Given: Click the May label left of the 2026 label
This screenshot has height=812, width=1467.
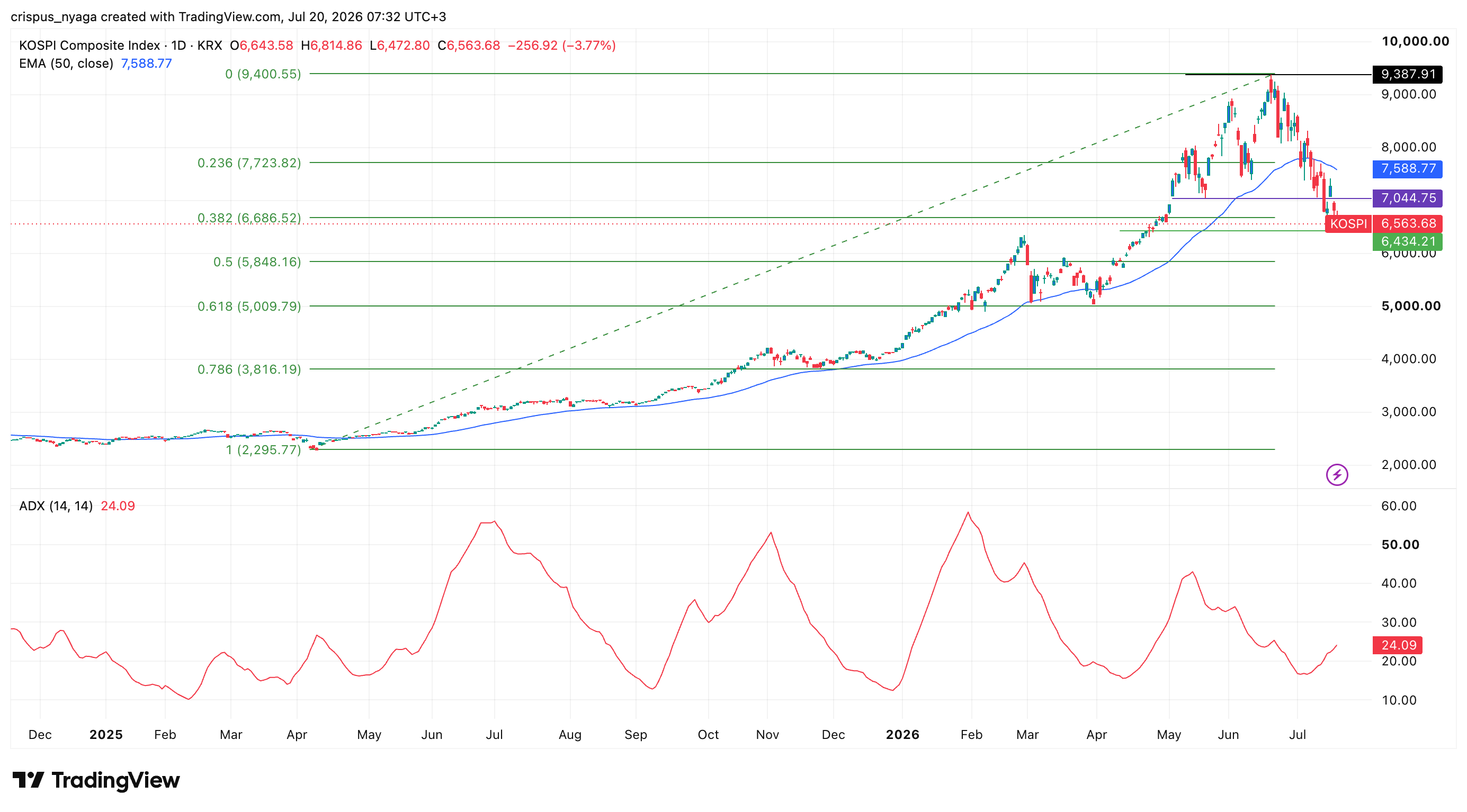Looking at the screenshot, I should pyautogui.click(x=369, y=735).
